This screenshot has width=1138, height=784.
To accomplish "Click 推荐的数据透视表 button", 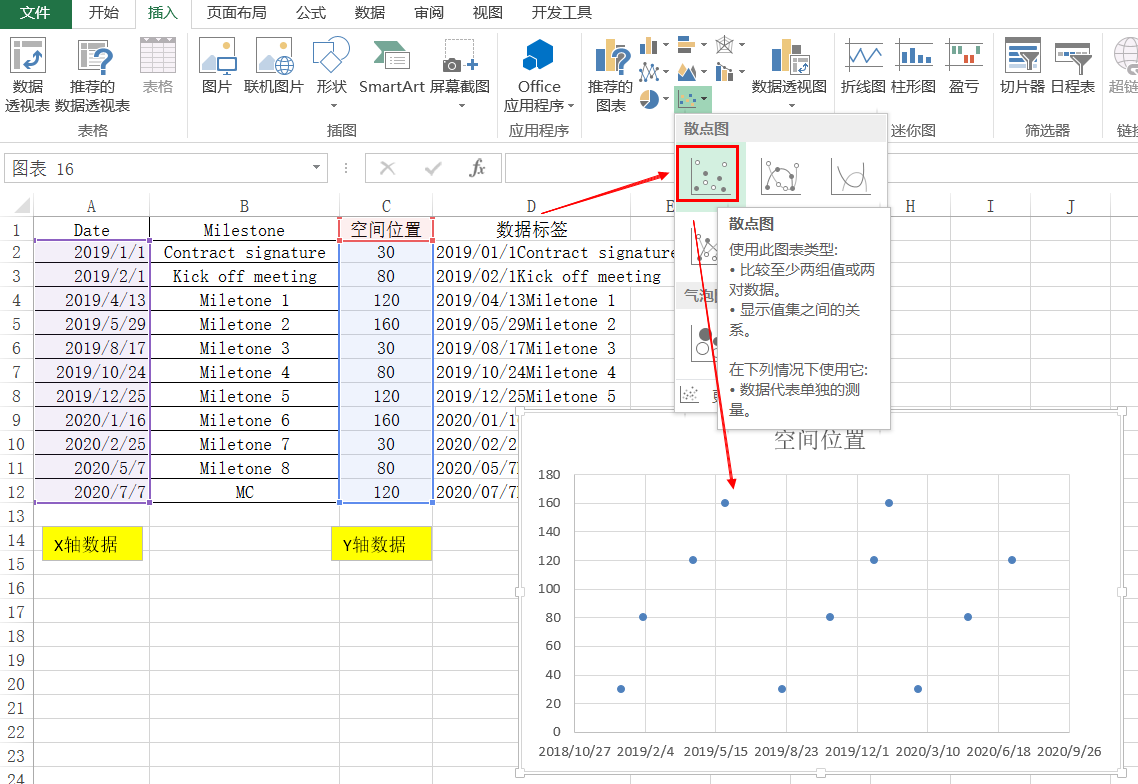I will [92, 75].
